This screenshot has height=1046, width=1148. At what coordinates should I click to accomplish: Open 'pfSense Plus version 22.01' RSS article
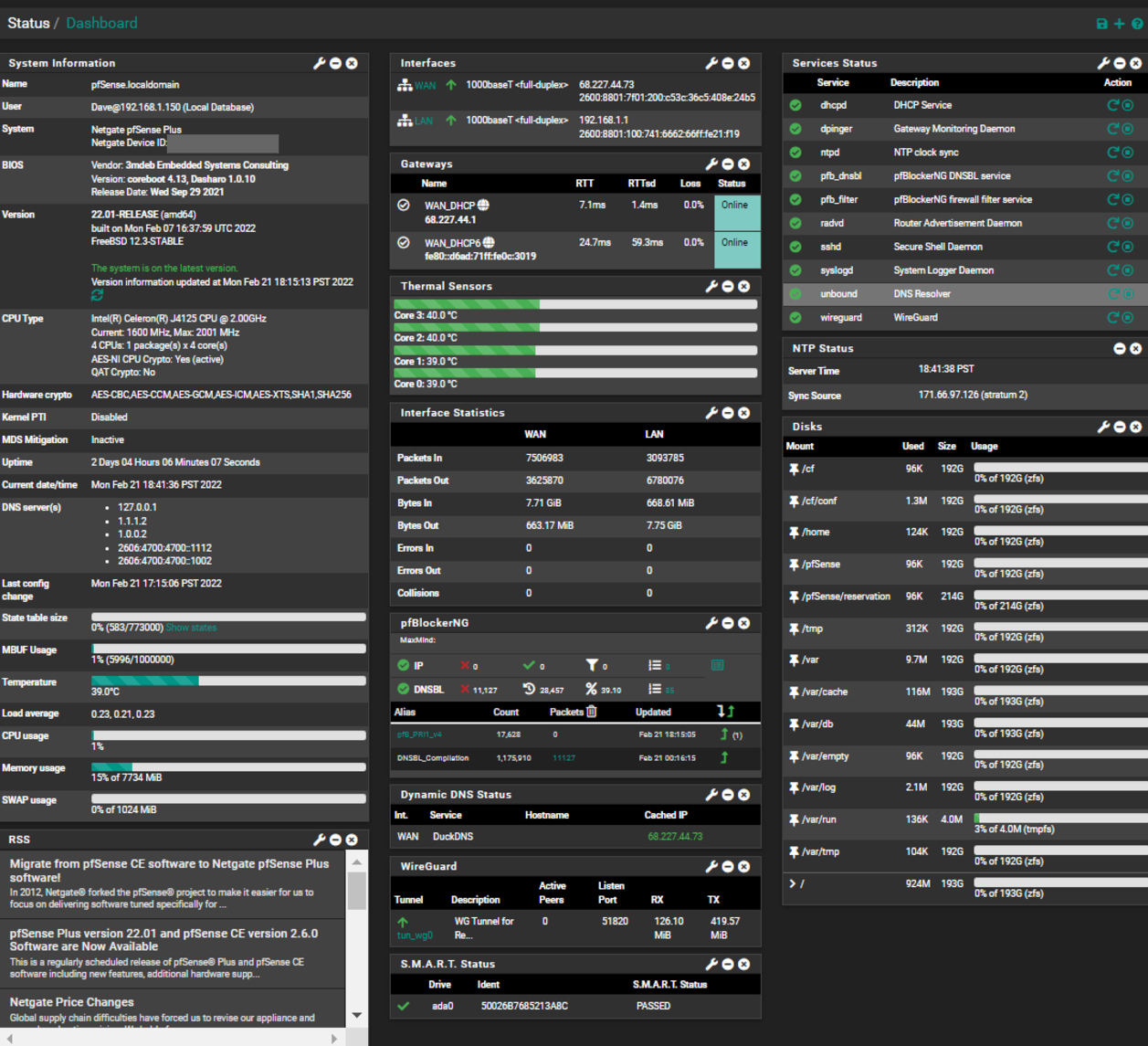click(164, 940)
